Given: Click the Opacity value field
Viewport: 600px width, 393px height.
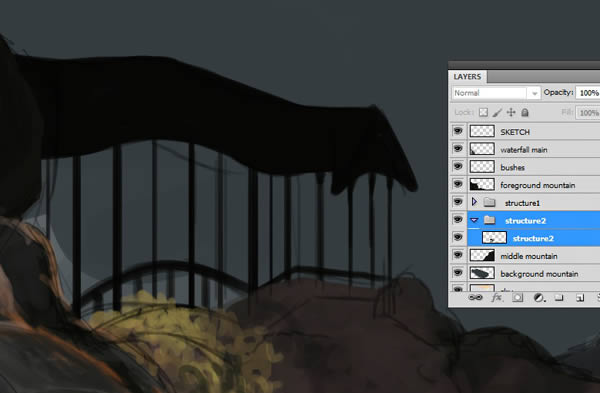Looking at the screenshot, I should click(589, 93).
